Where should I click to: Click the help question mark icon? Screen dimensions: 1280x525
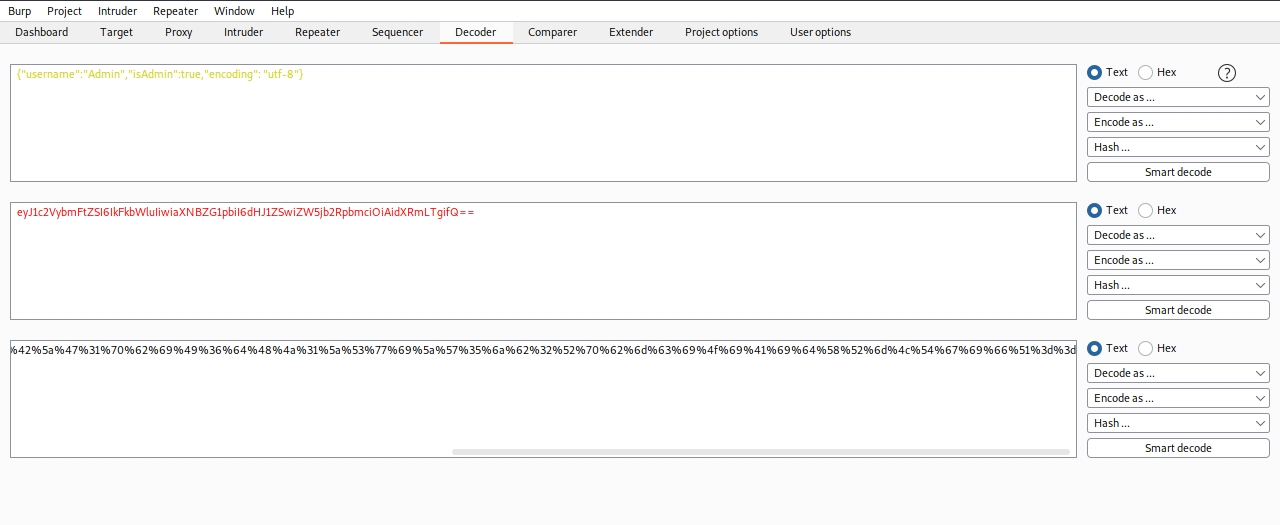[1227, 73]
